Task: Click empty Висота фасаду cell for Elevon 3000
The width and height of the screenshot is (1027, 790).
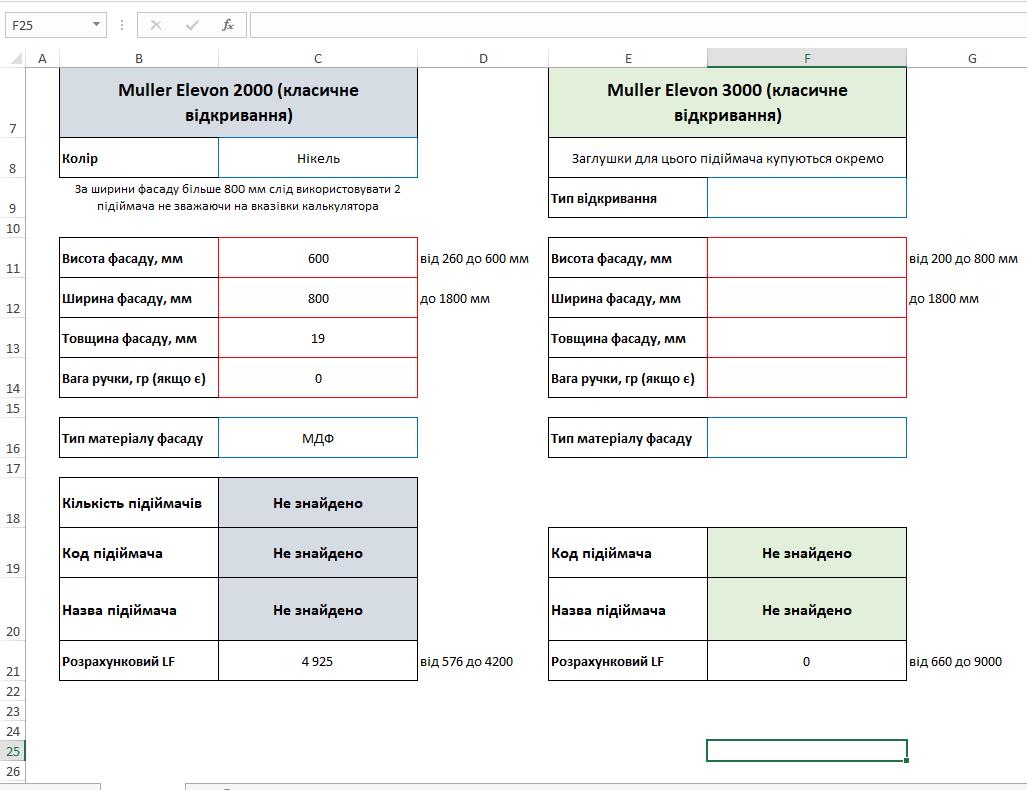Action: (807, 258)
